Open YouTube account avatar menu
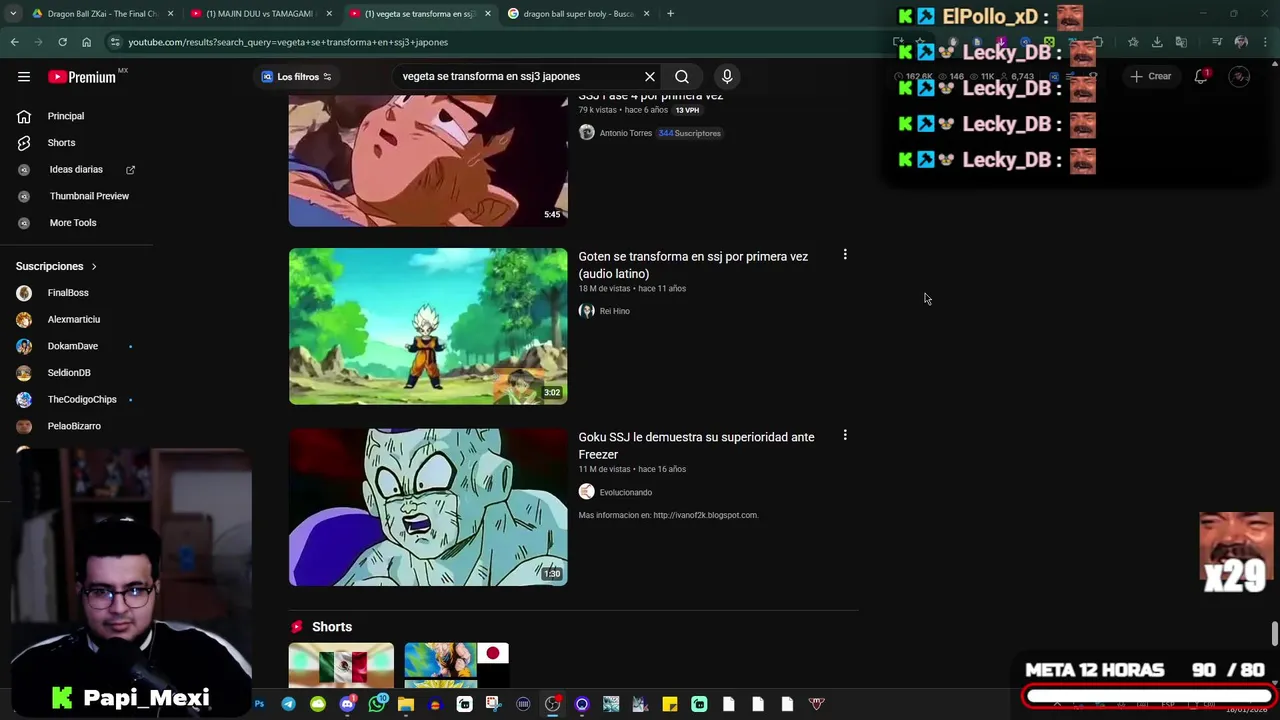The width and height of the screenshot is (1280, 720). 1239,76
